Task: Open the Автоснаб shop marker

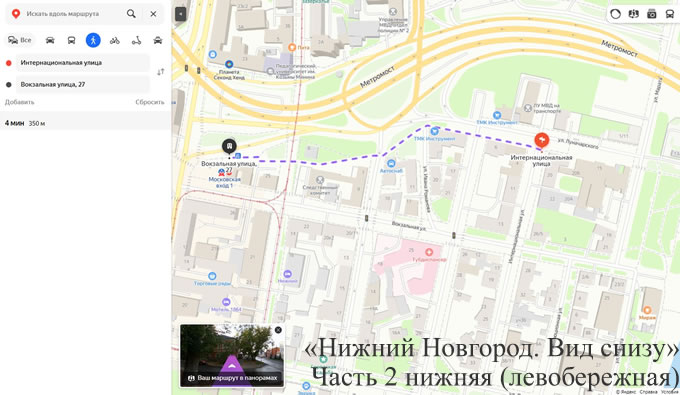Action: (391, 163)
